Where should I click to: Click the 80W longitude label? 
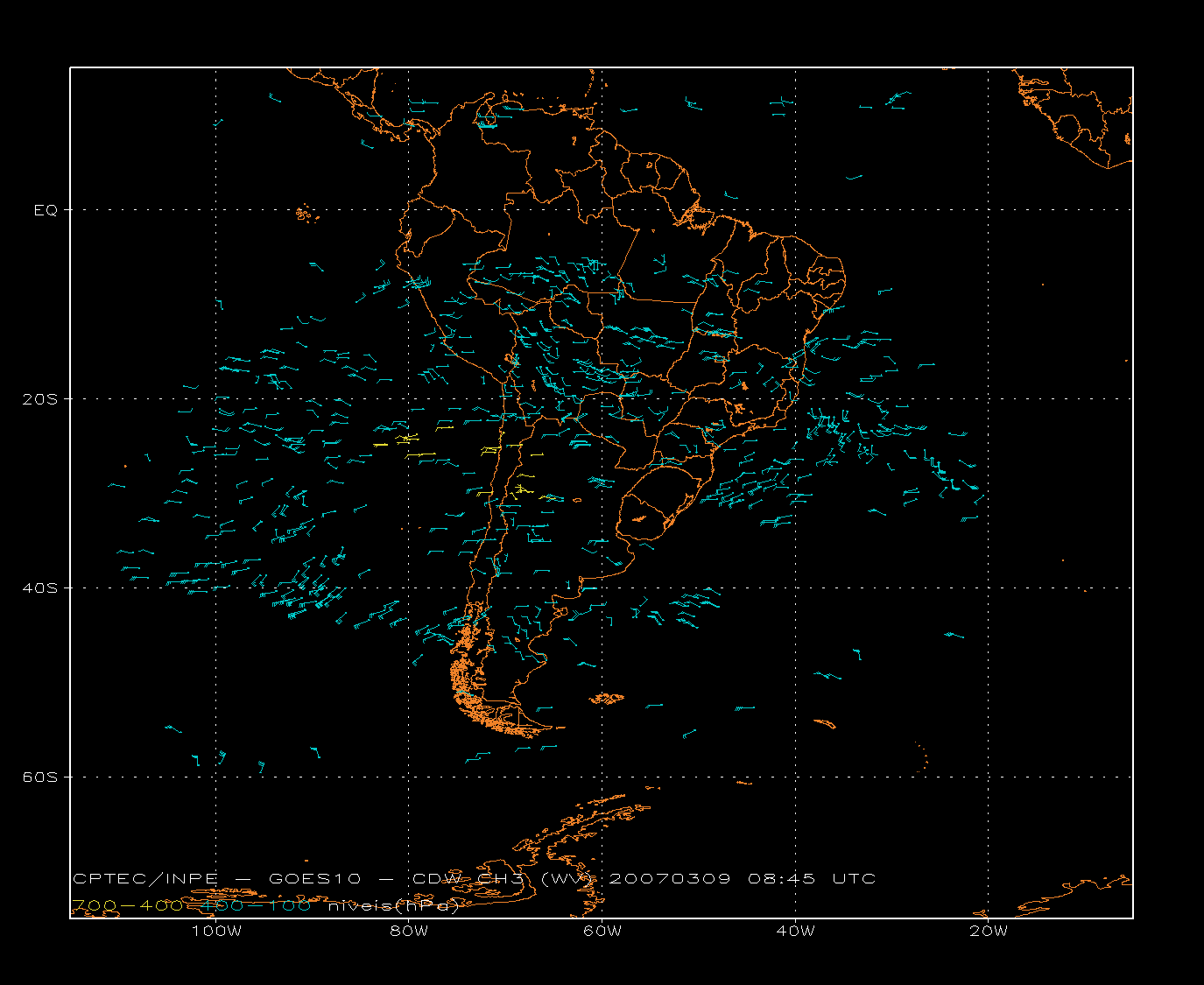pyautogui.click(x=409, y=932)
